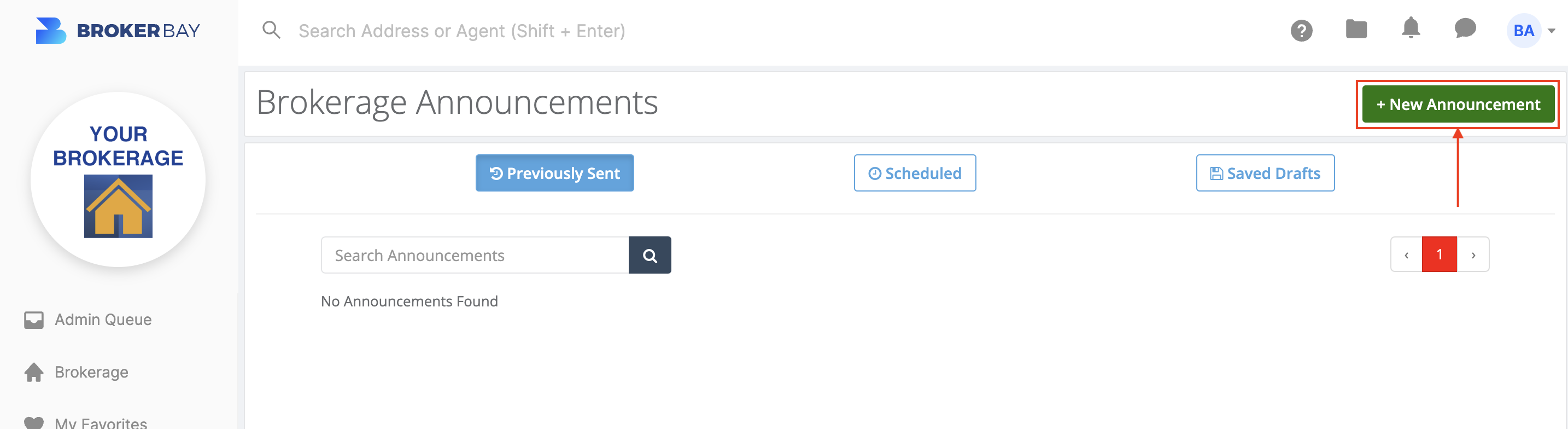Screen dimensions: 1568x429
Task: Open the chat messages bubble icon
Action: [1465, 28]
